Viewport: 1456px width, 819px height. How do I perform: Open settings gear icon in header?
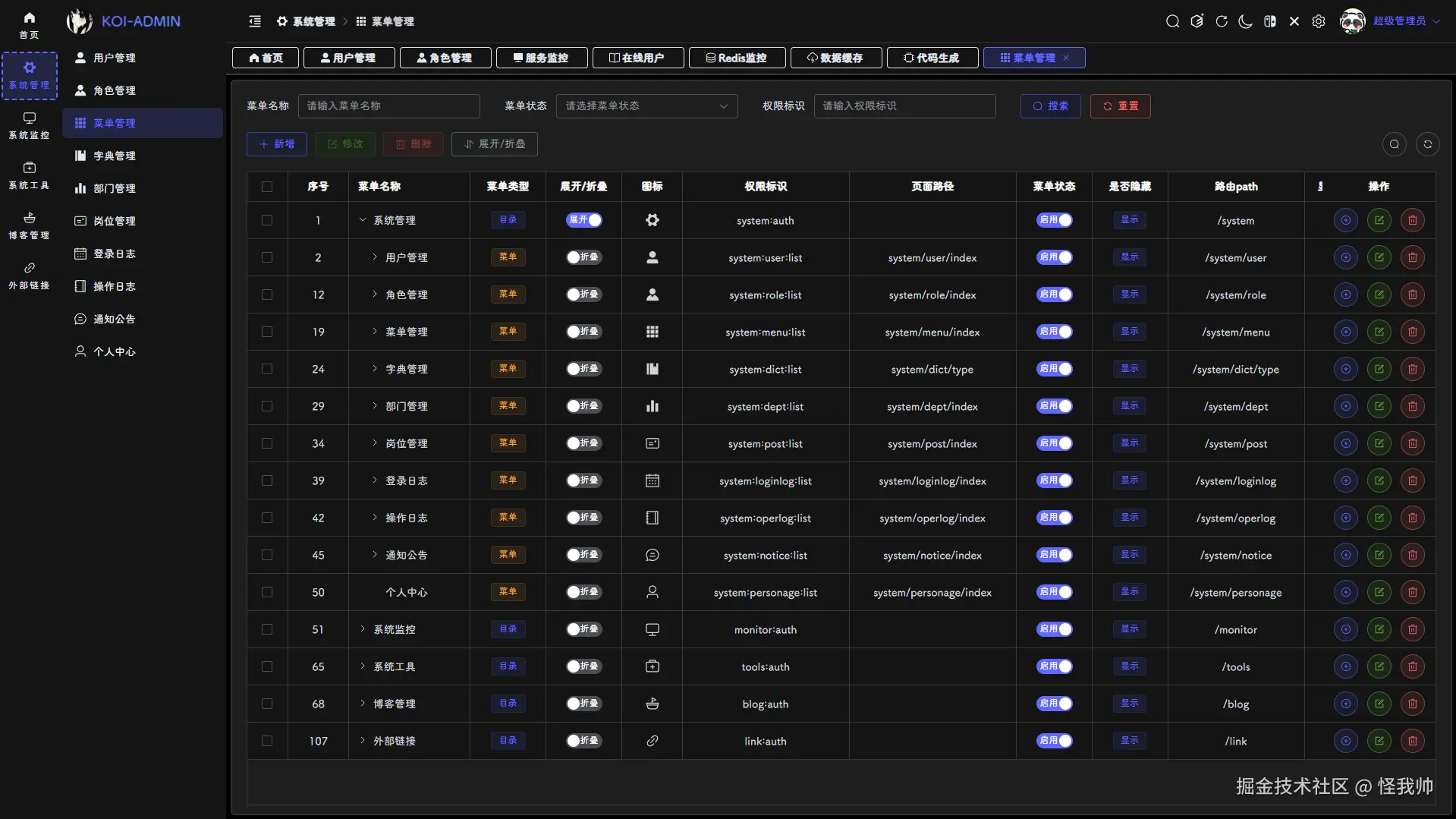coord(1319,21)
